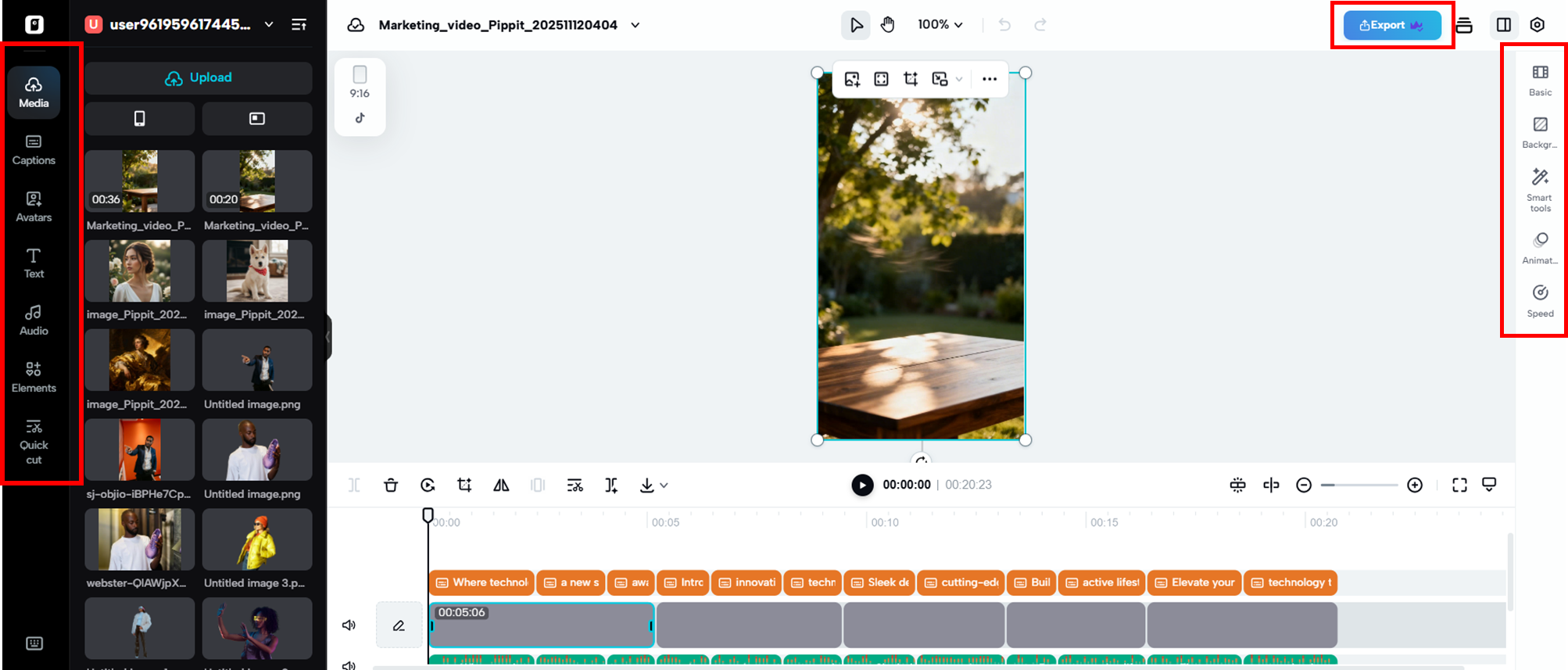Click the split-at-playhead icon beside zoom out
The image size is (1568, 670).
tap(1271, 485)
